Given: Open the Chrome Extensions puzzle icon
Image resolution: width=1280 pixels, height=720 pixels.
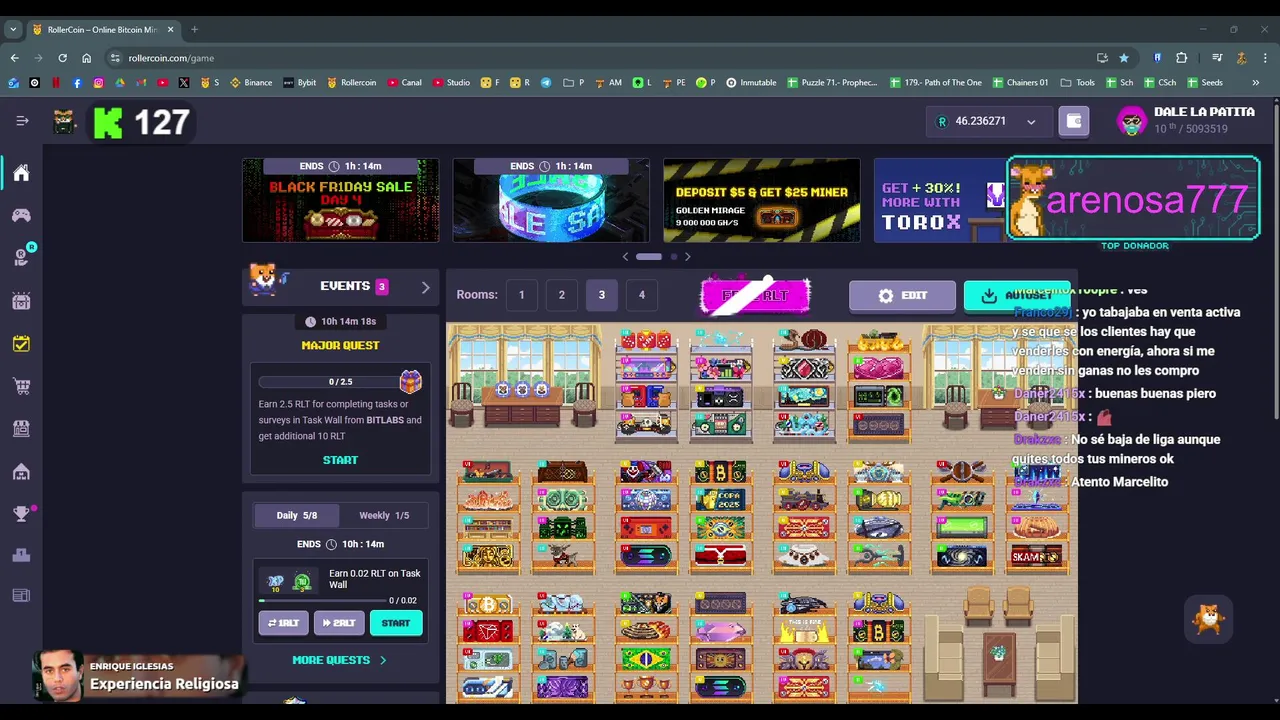Looking at the screenshot, I should [1181, 58].
